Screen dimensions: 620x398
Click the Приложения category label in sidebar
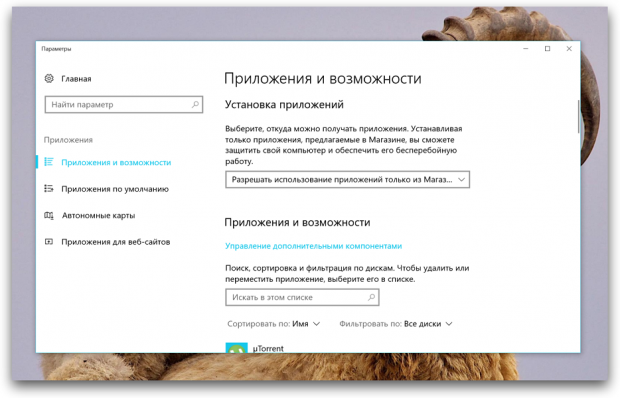coord(68,140)
